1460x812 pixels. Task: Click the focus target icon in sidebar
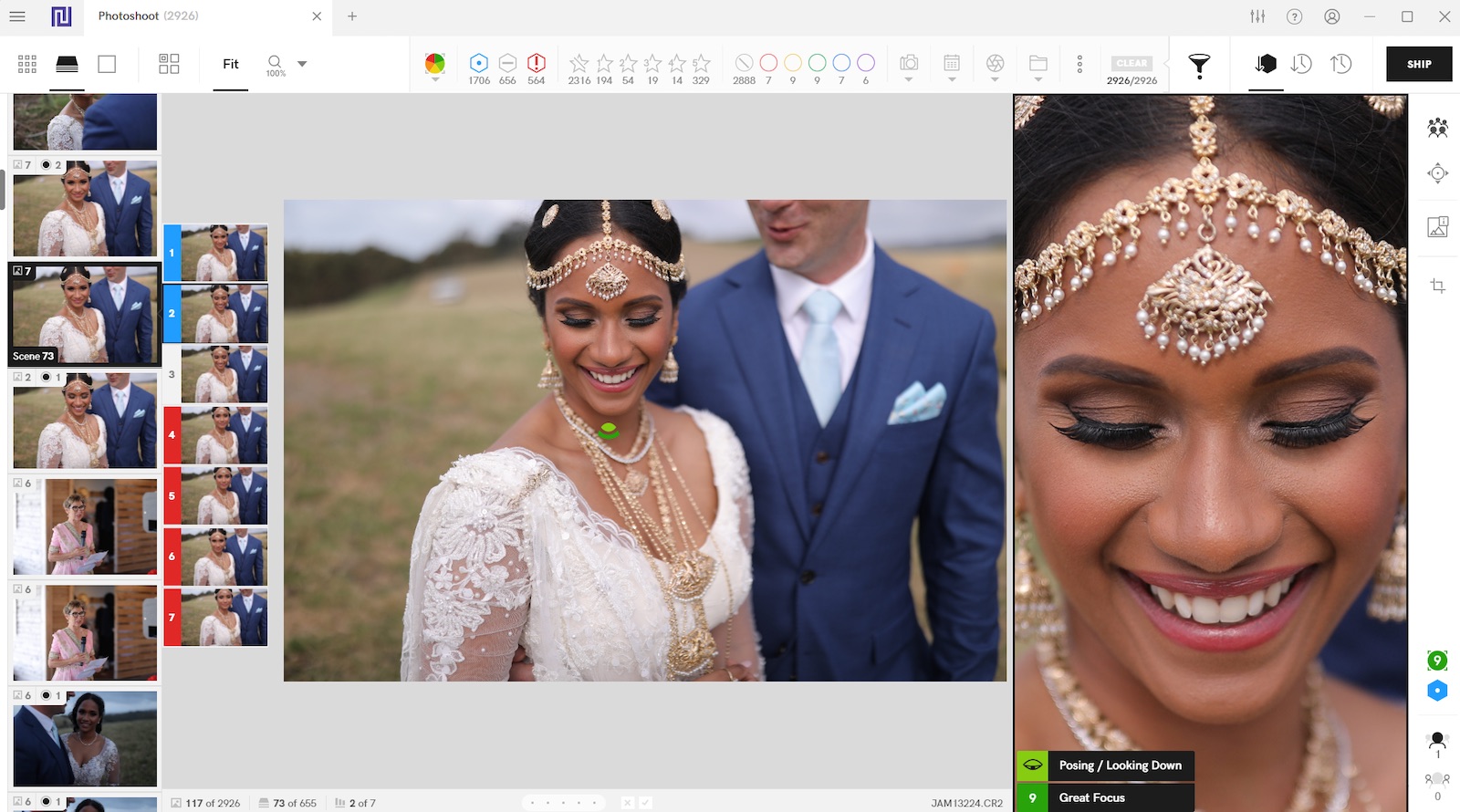[1437, 173]
